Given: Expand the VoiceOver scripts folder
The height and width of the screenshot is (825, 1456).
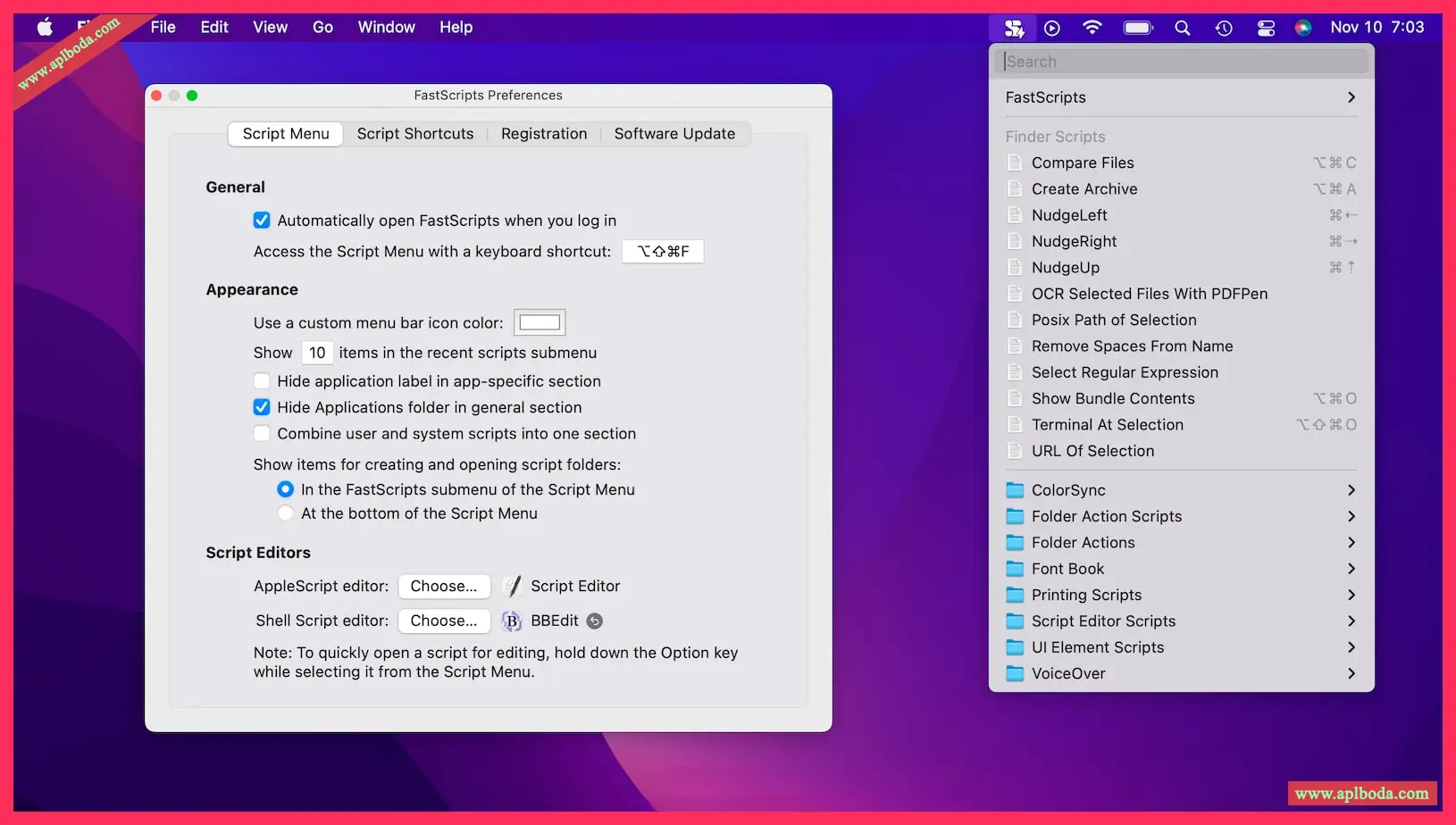Looking at the screenshot, I should (x=1180, y=673).
